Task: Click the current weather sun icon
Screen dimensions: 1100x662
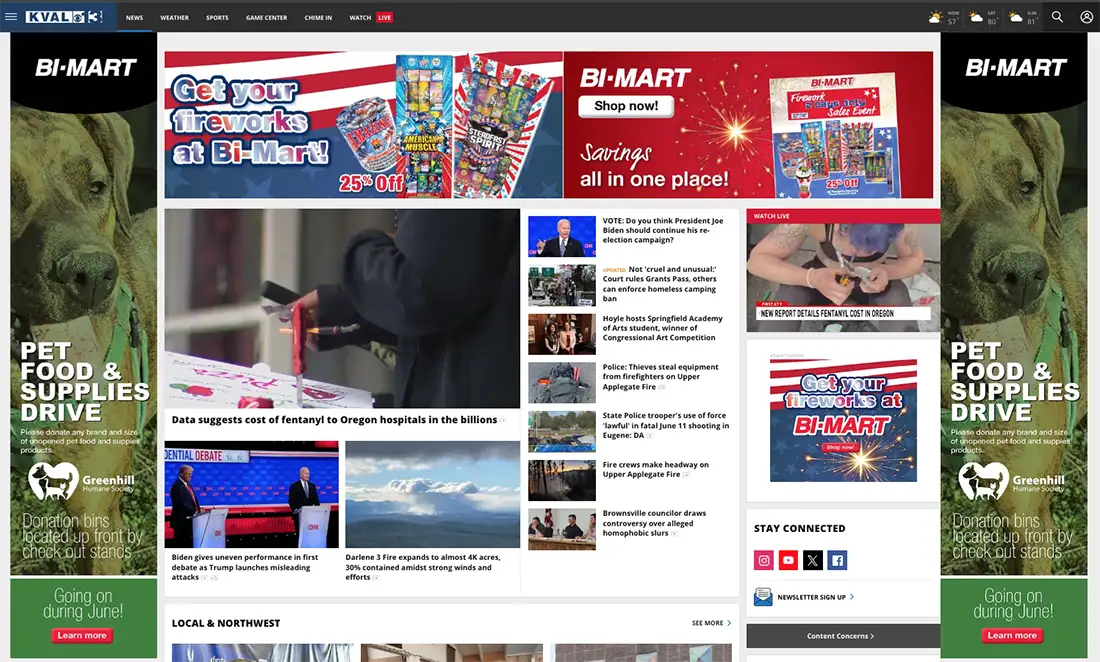Action: (x=935, y=17)
